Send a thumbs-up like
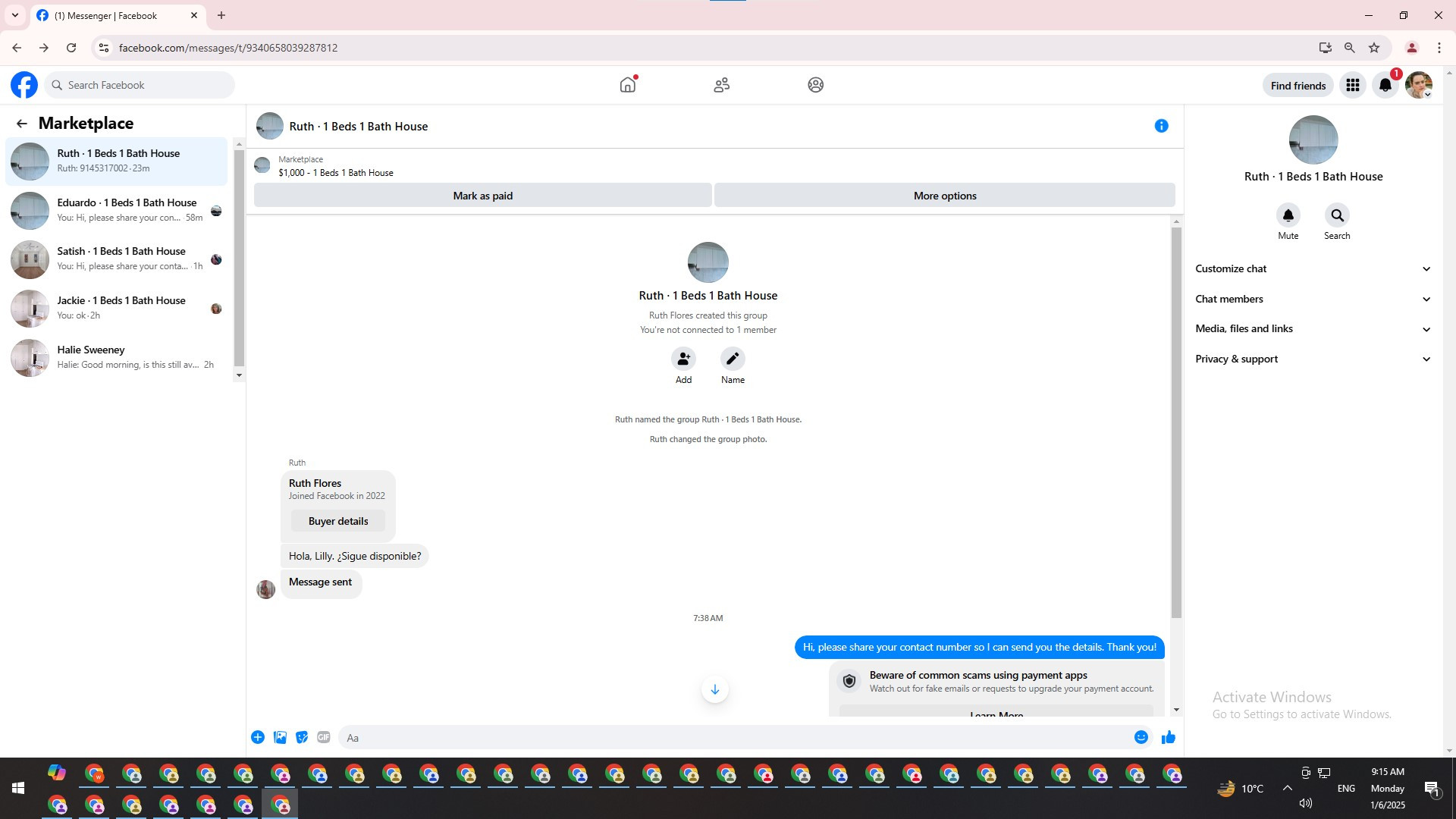1456x819 pixels. (1168, 737)
